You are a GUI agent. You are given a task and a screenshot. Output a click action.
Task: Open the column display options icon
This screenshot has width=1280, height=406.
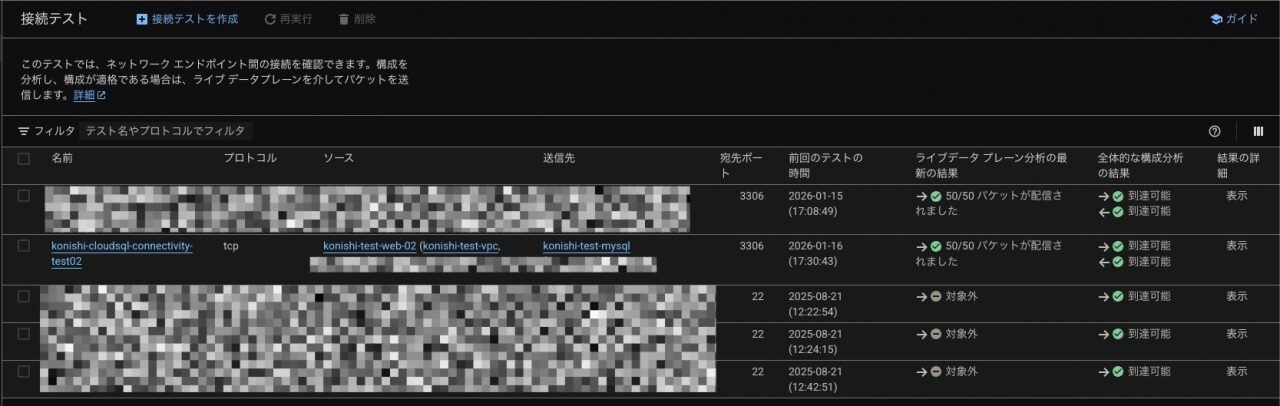[1258, 131]
